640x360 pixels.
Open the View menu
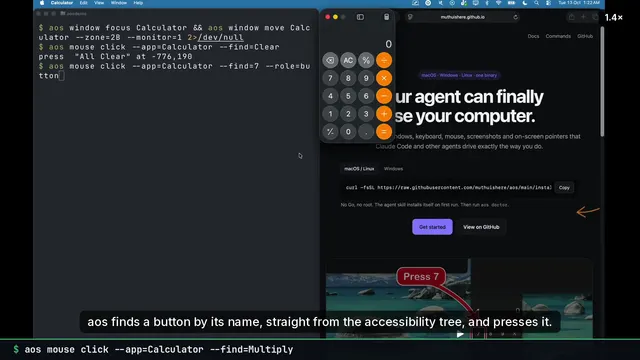[99, 3]
